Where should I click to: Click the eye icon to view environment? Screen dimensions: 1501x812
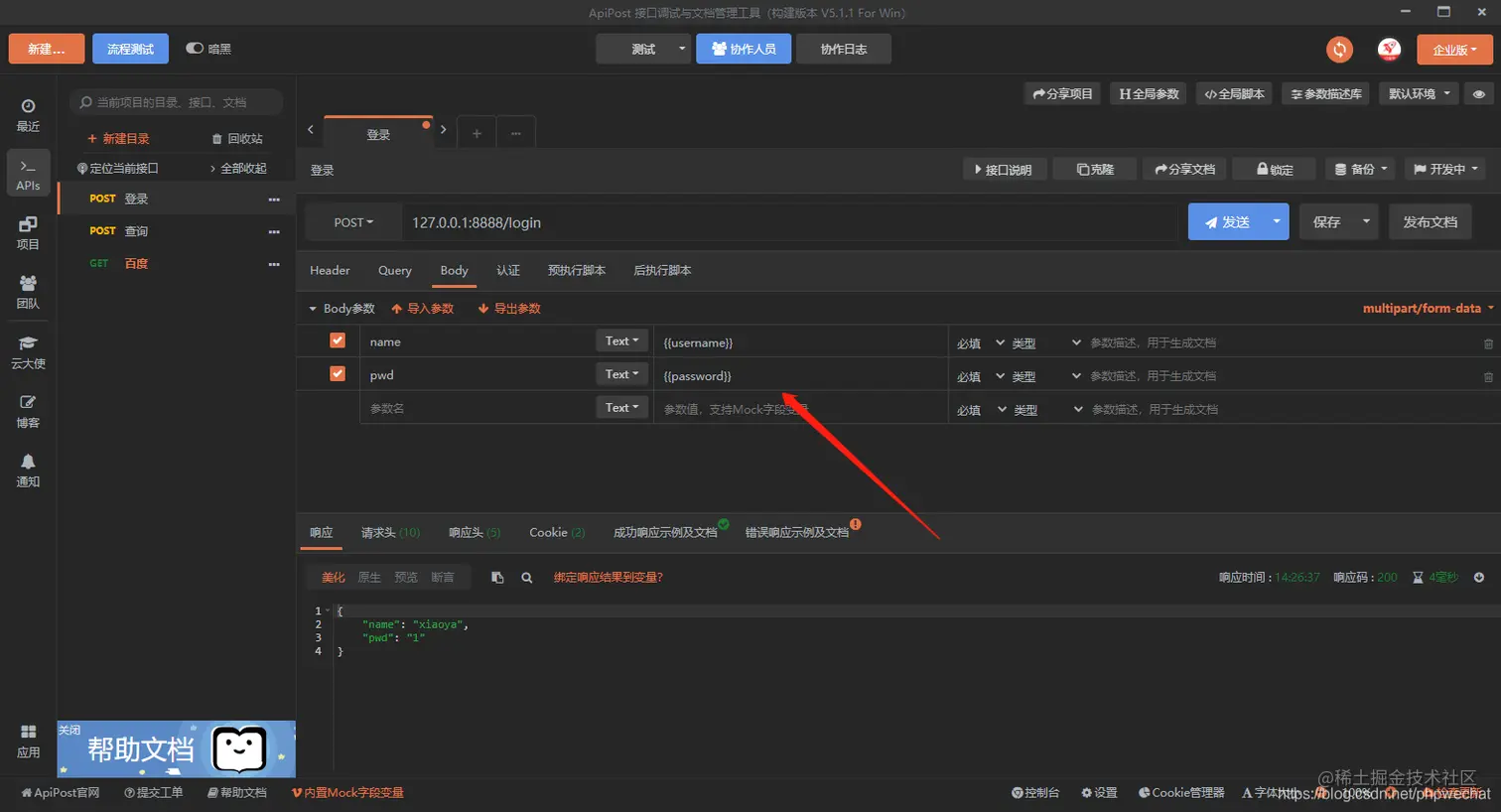pyautogui.click(x=1479, y=94)
